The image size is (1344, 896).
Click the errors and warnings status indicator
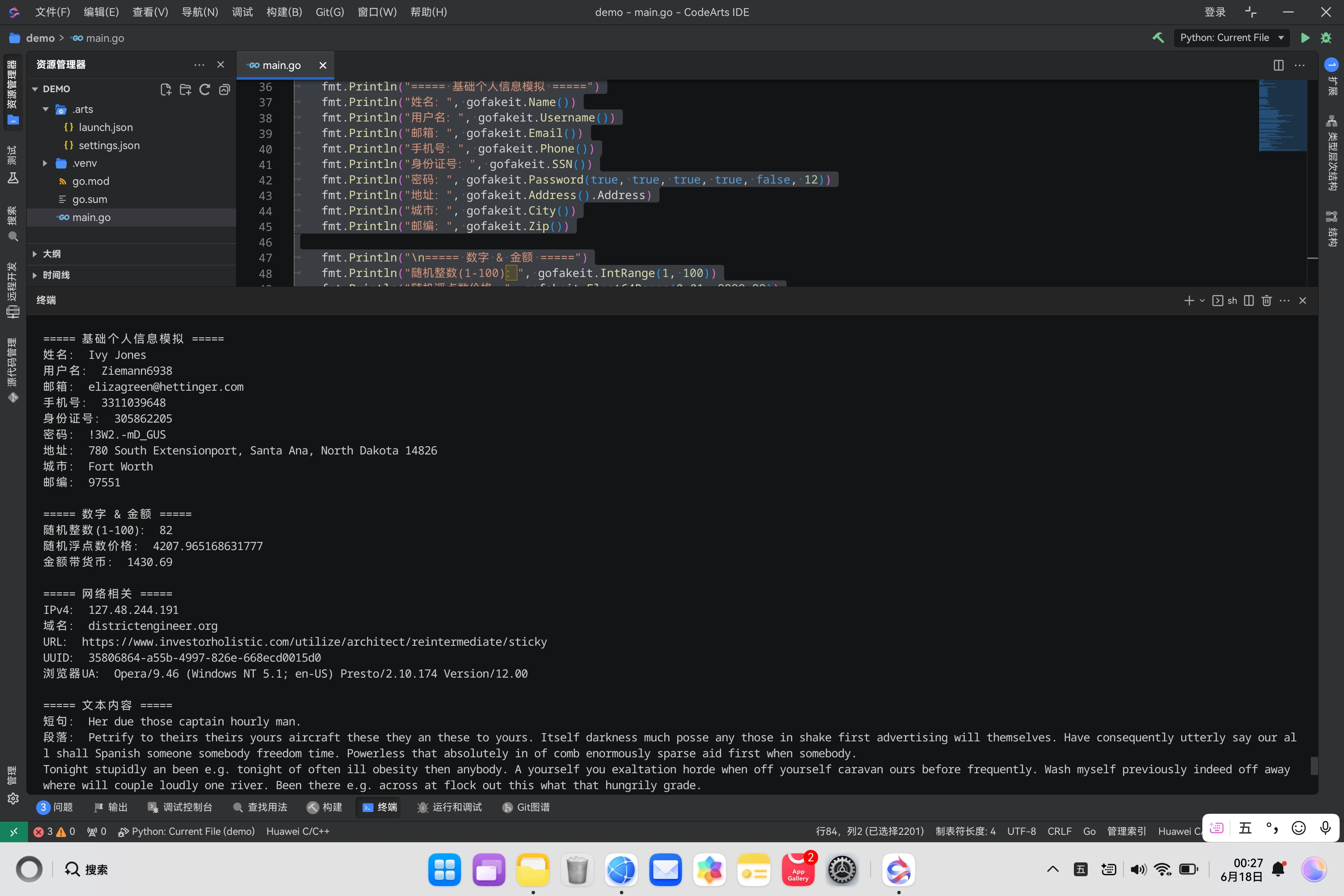(x=55, y=831)
